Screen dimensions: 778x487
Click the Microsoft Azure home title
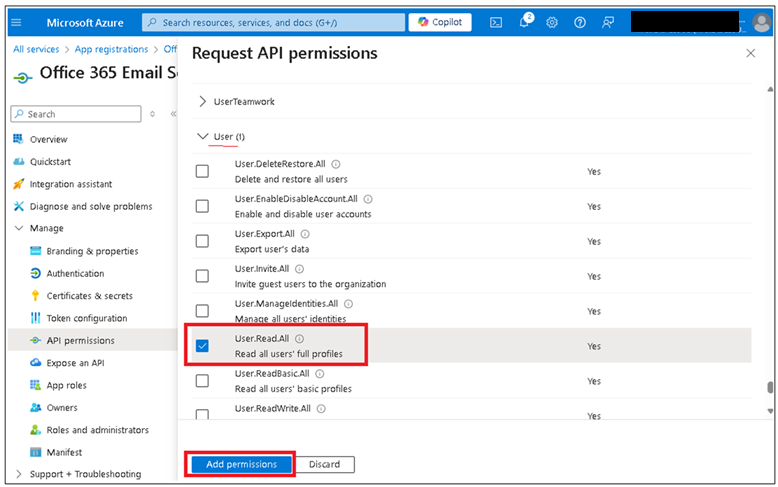click(85, 22)
